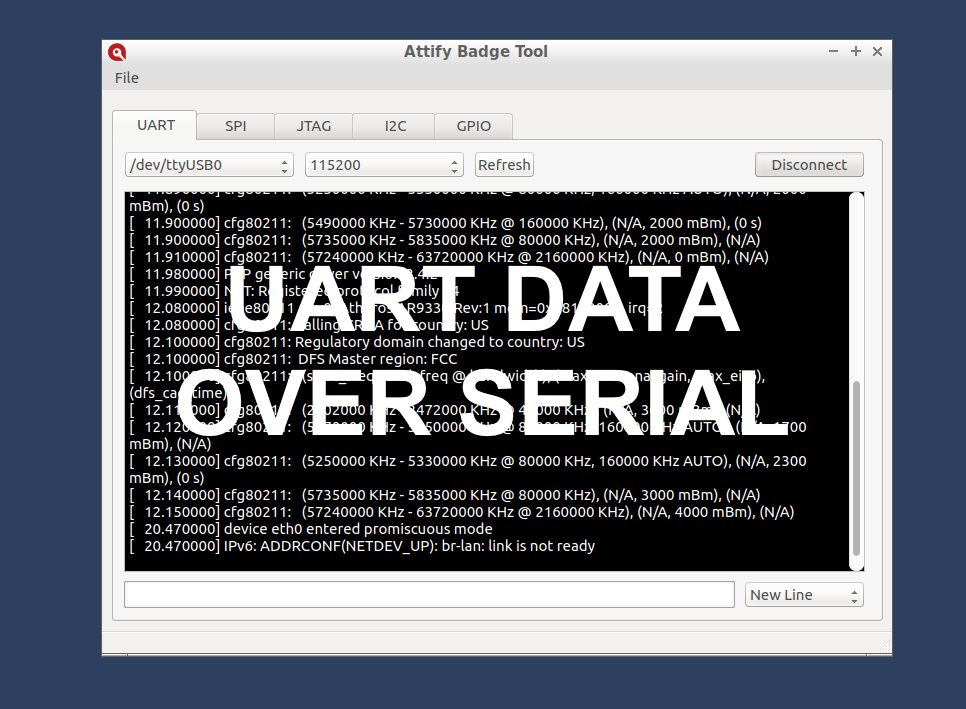Open the File menu
966x709 pixels.
126,78
